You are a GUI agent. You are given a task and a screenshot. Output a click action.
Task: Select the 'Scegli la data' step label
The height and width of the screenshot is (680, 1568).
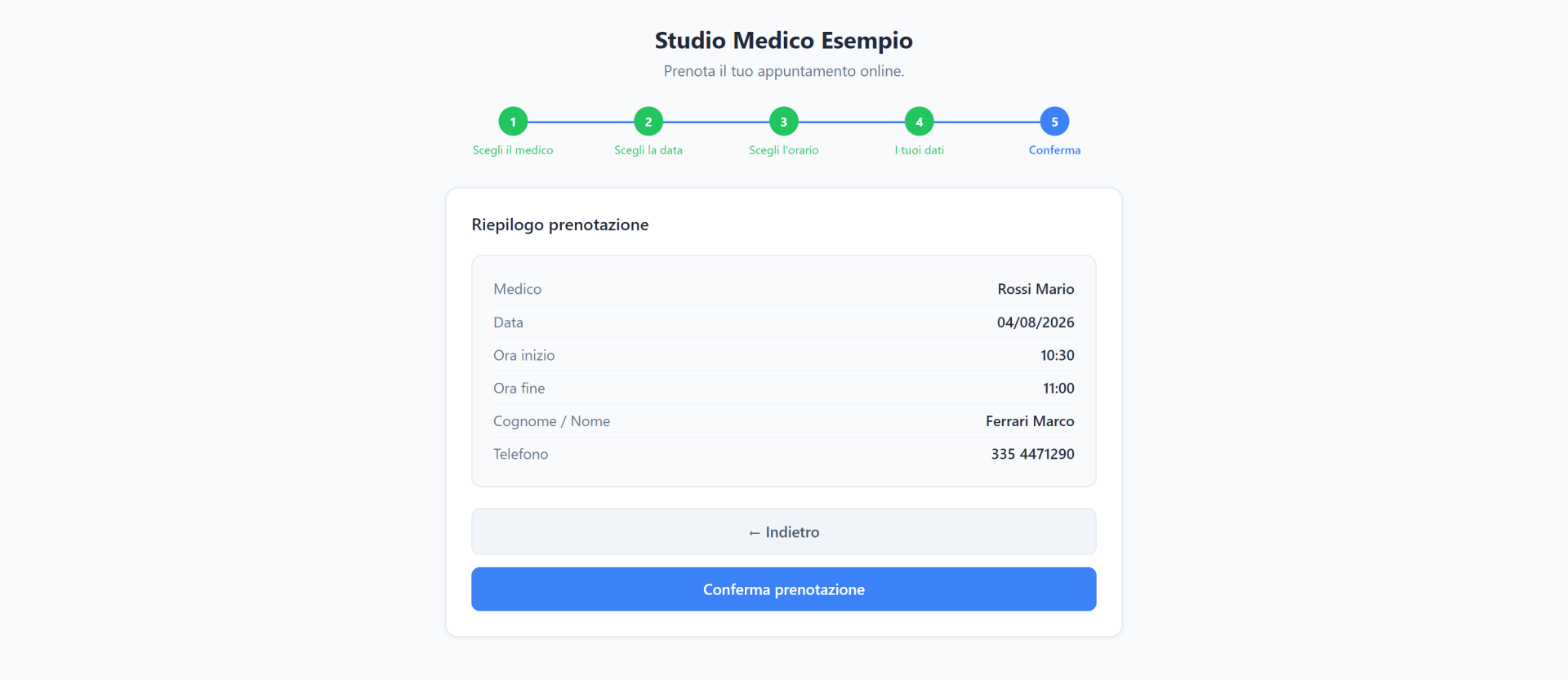tap(648, 150)
